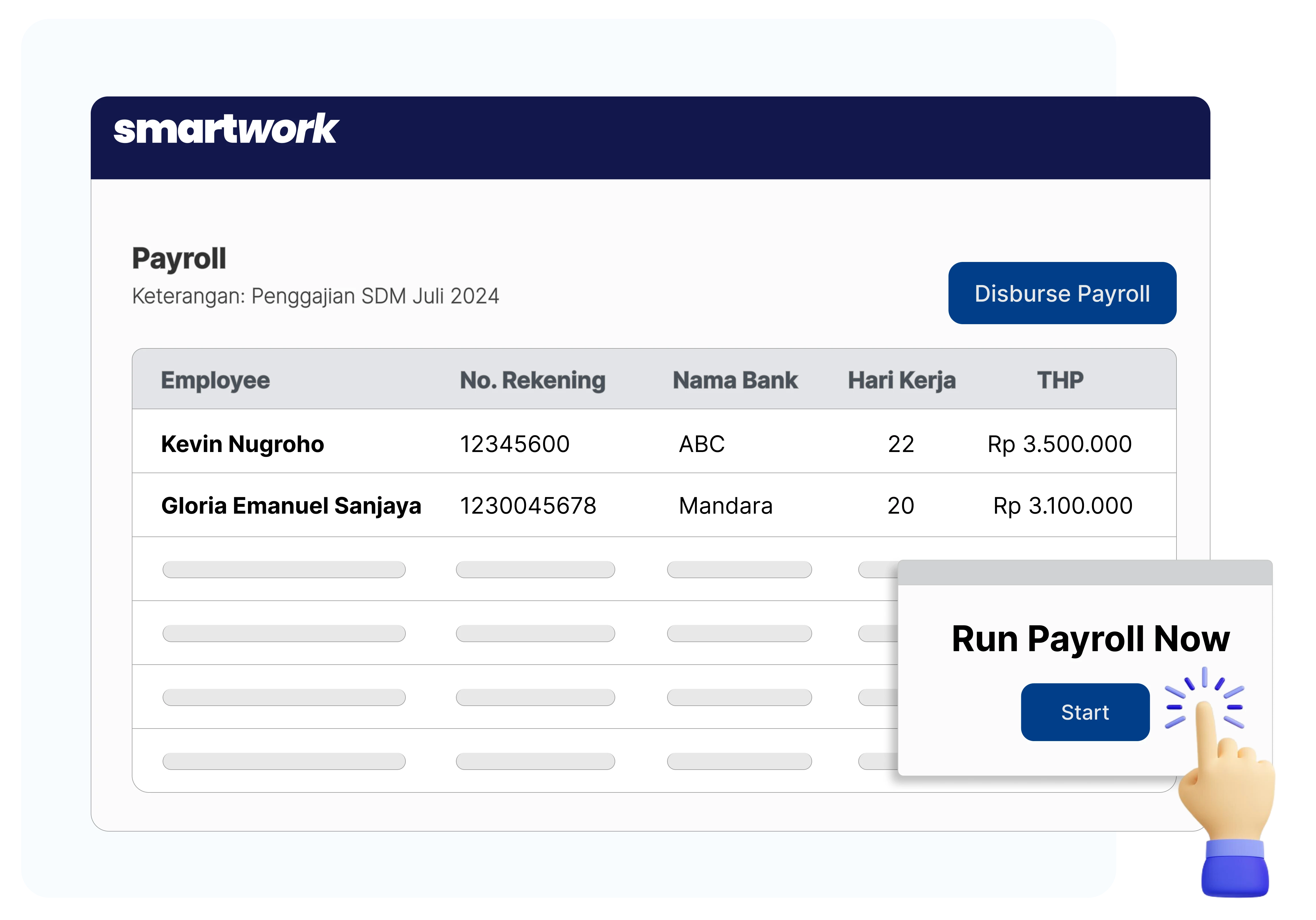Sort by the No. Rekening column header
1316x920 pixels.
click(x=533, y=380)
